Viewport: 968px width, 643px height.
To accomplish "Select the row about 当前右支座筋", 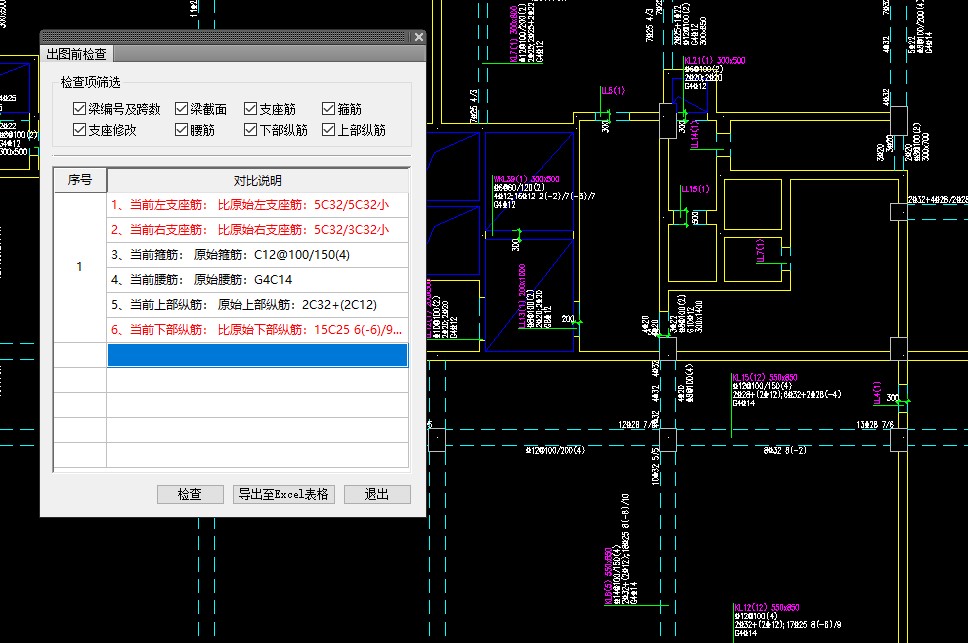I will point(257,230).
